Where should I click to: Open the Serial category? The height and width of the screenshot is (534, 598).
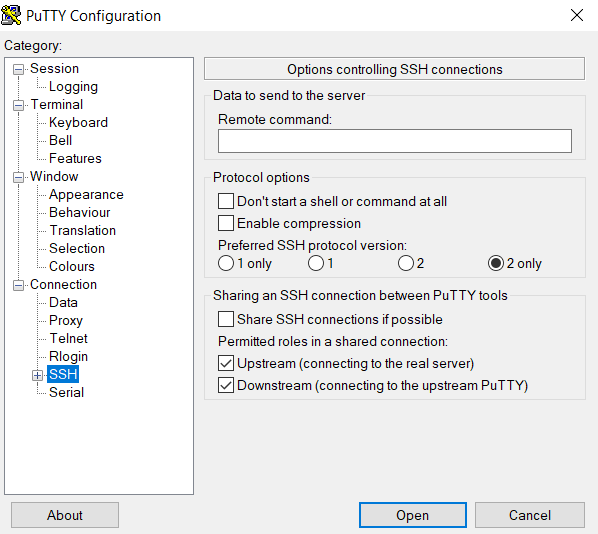[x=66, y=392]
